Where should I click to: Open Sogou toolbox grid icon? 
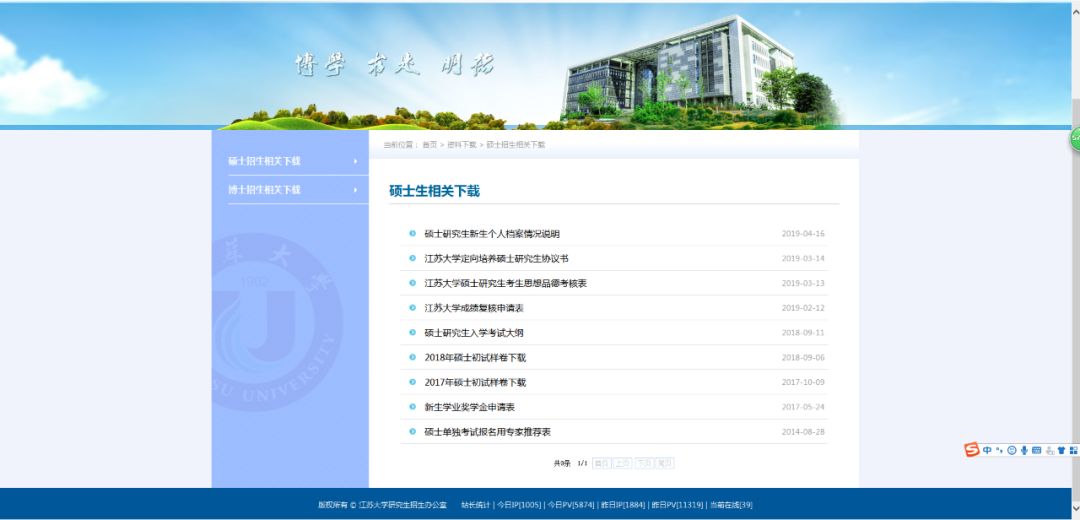(x=1073, y=450)
